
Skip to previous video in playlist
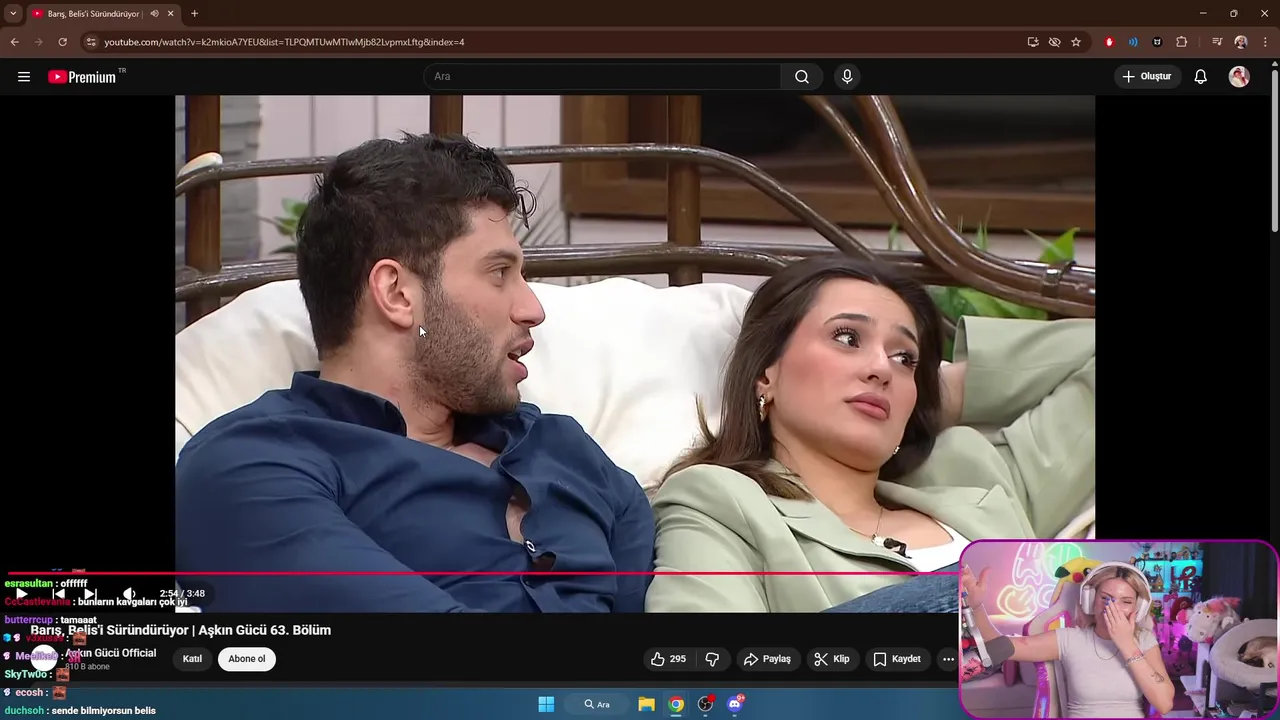point(59,594)
